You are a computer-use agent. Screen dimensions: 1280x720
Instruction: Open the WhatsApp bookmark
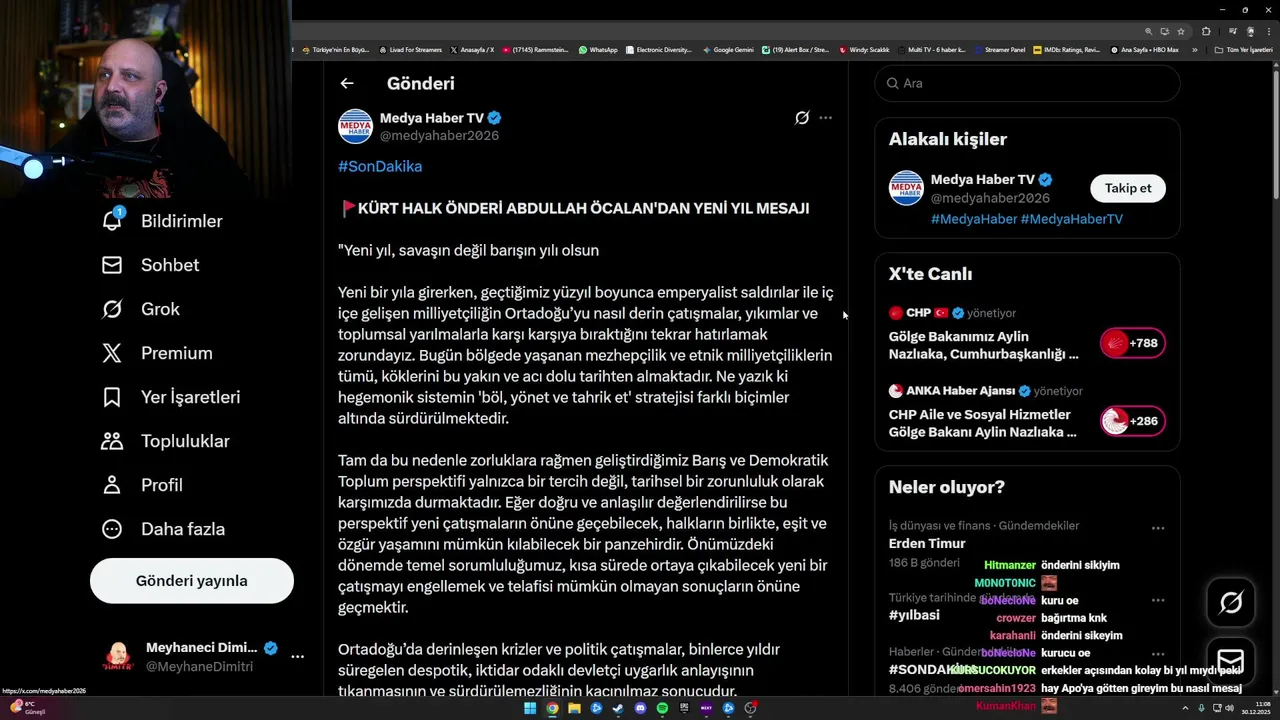(x=598, y=50)
